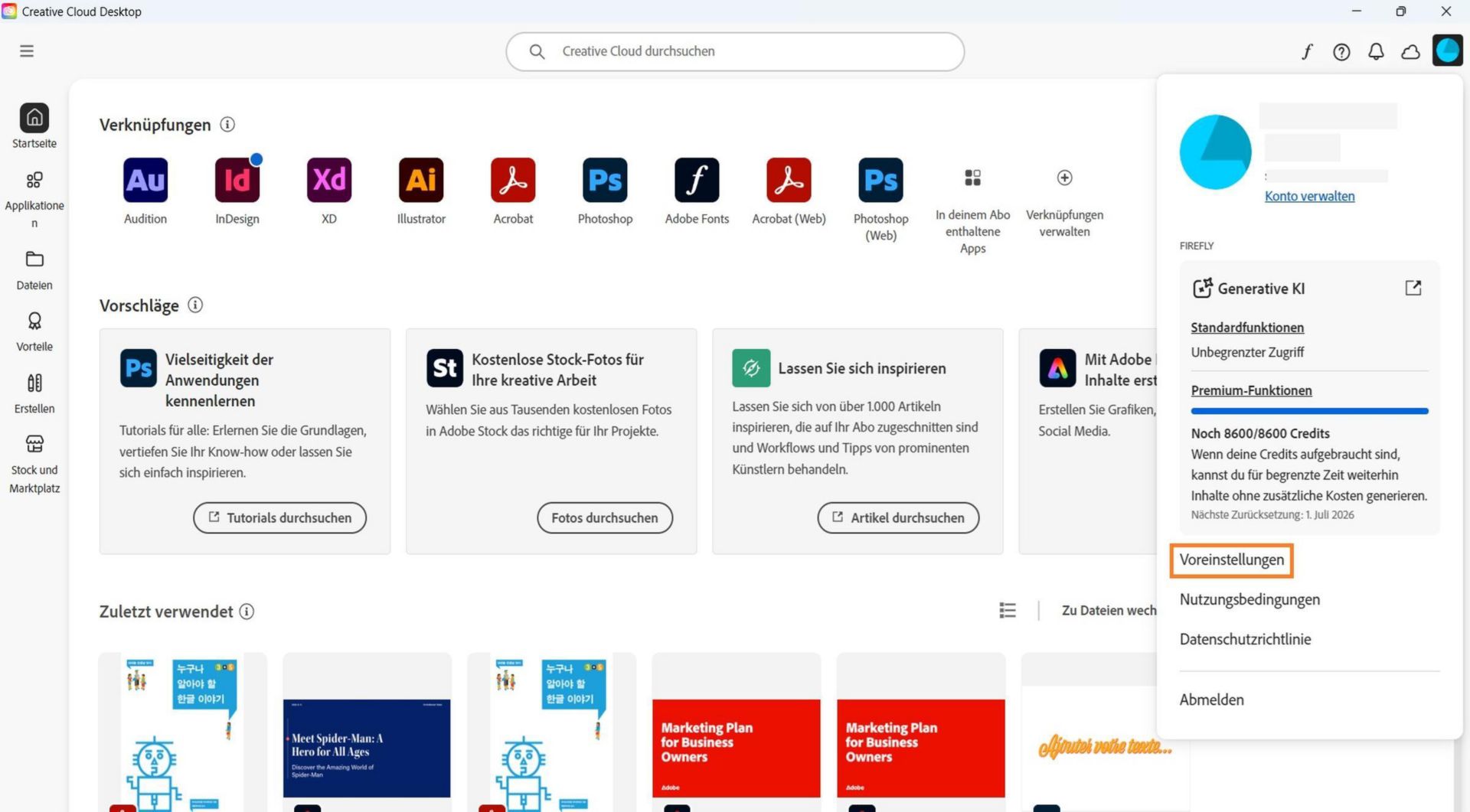Click Kostenlose Stock-Fotos card title

(x=557, y=370)
